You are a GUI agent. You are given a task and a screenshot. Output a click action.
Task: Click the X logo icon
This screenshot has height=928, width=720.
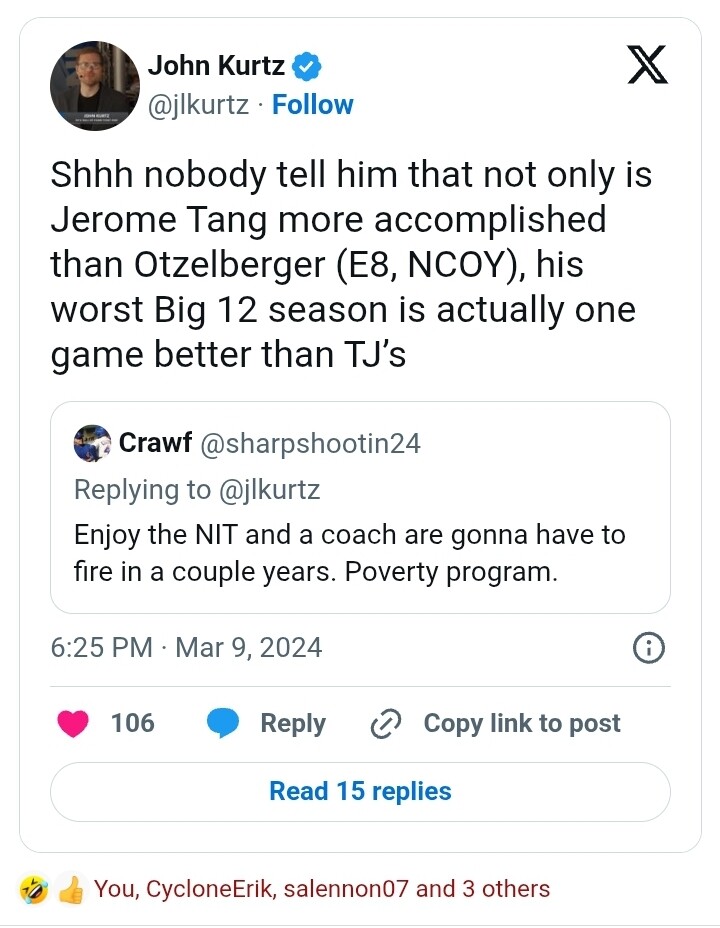[x=647, y=67]
